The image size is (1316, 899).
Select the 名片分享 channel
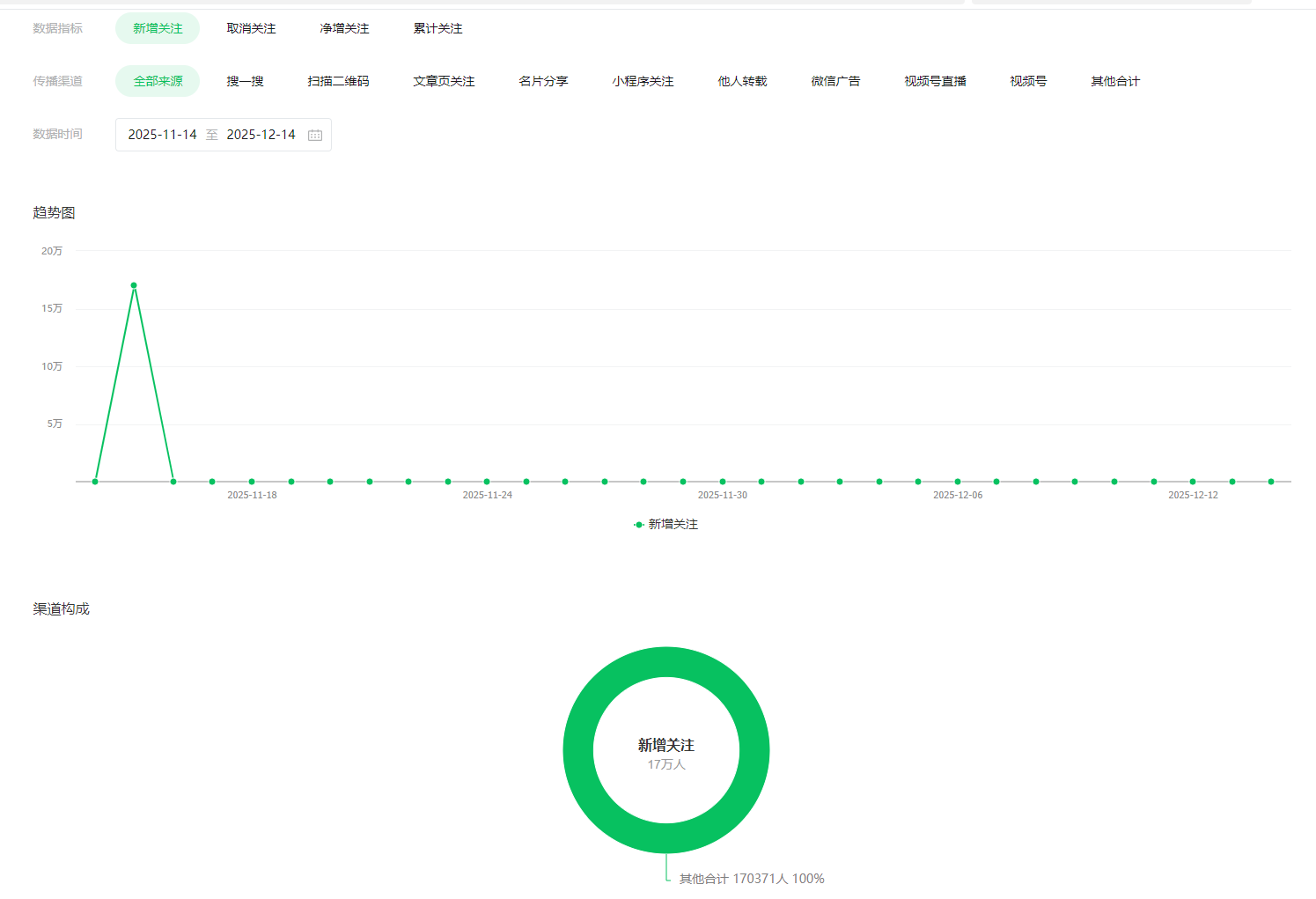tap(543, 81)
